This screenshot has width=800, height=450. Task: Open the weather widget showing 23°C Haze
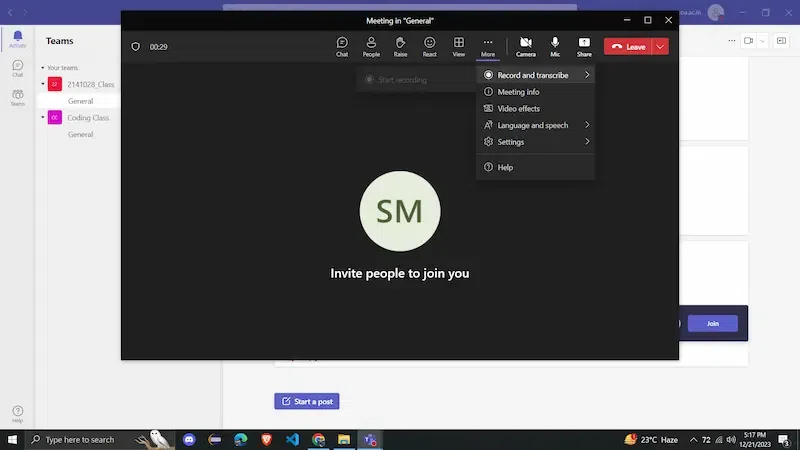(x=652, y=439)
